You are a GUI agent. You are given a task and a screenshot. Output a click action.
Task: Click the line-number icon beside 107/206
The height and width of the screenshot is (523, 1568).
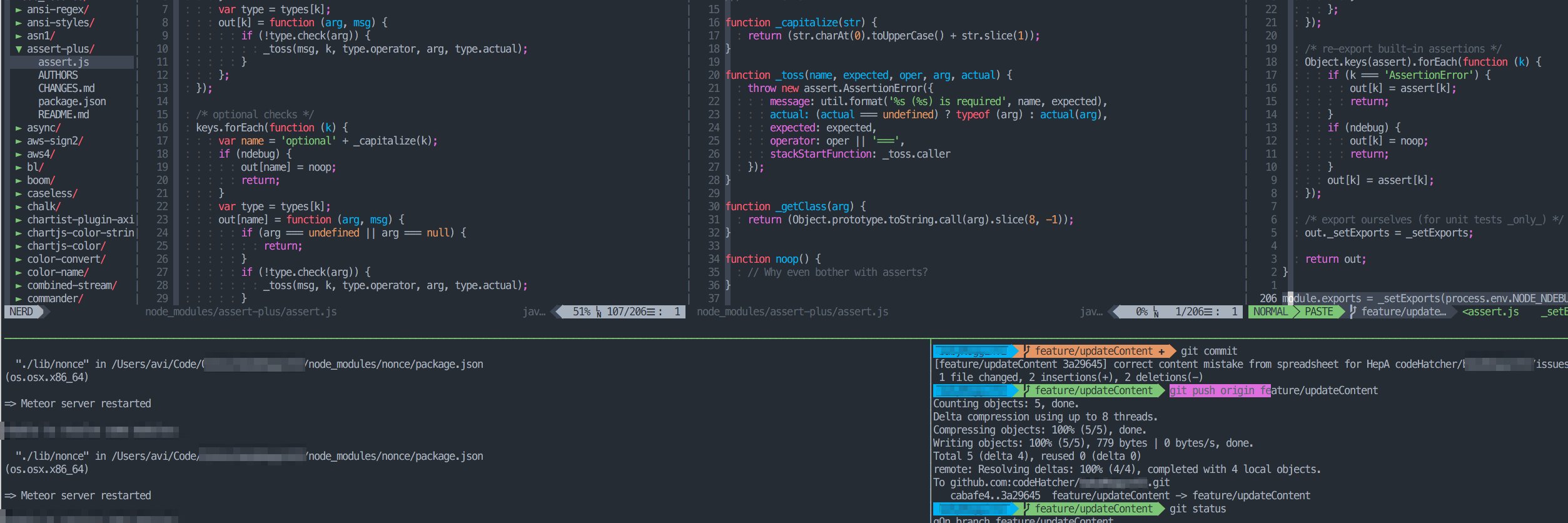coord(599,312)
